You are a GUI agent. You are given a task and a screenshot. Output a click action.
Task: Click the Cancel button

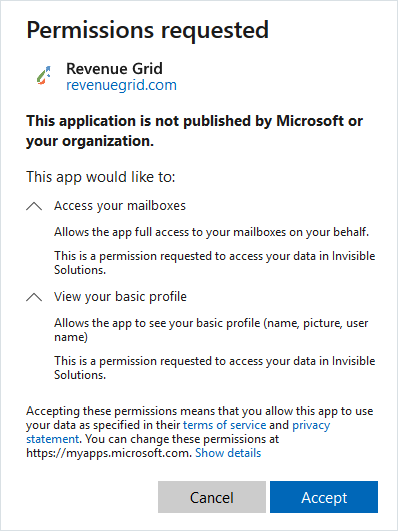tap(212, 497)
